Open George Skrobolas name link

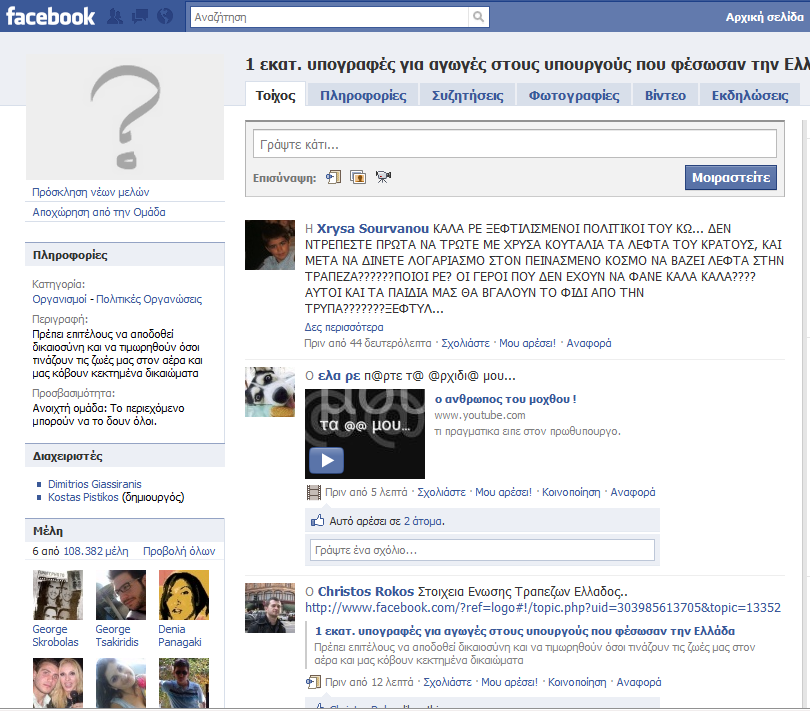click(x=55, y=636)
